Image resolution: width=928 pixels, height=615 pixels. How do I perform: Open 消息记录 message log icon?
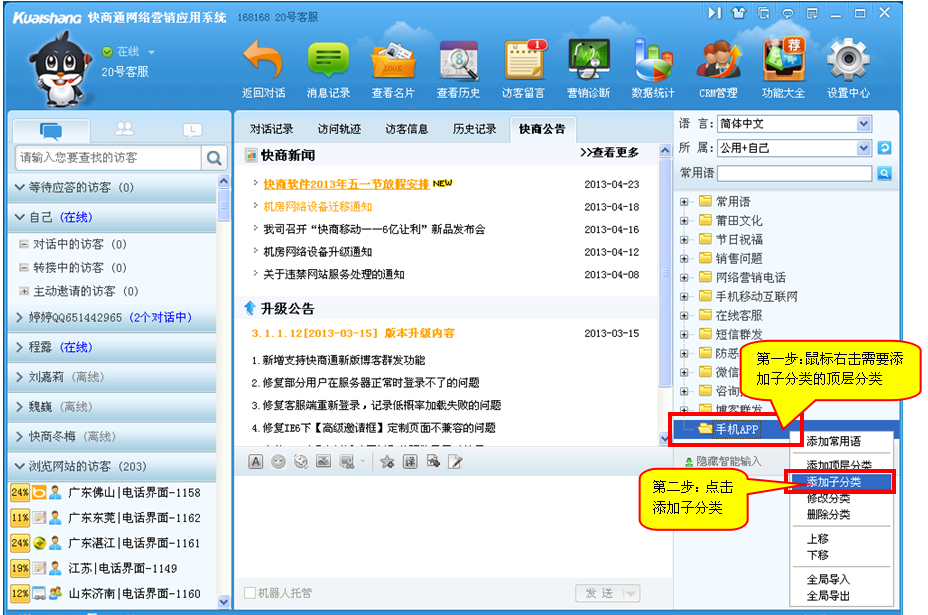pos(328,62)
